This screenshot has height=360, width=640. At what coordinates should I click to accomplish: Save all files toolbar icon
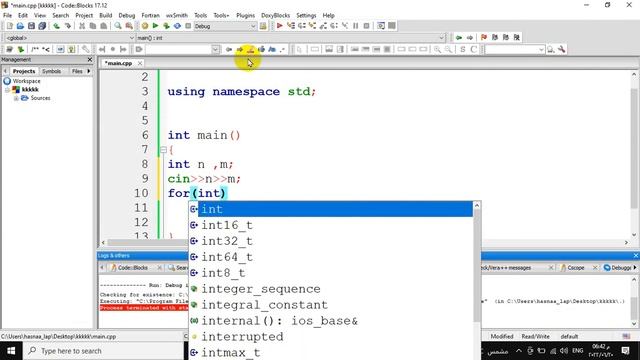(x=42, y=26)
